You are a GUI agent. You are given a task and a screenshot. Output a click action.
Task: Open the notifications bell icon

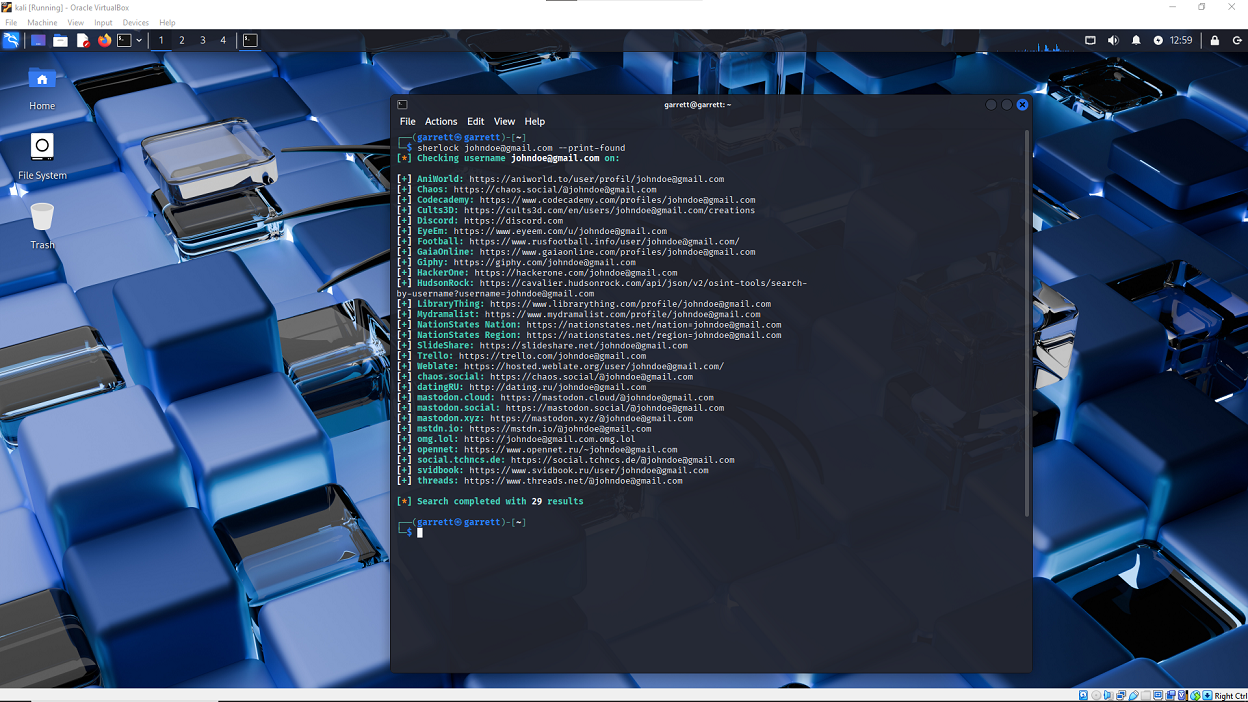(x=1136, y=40)
